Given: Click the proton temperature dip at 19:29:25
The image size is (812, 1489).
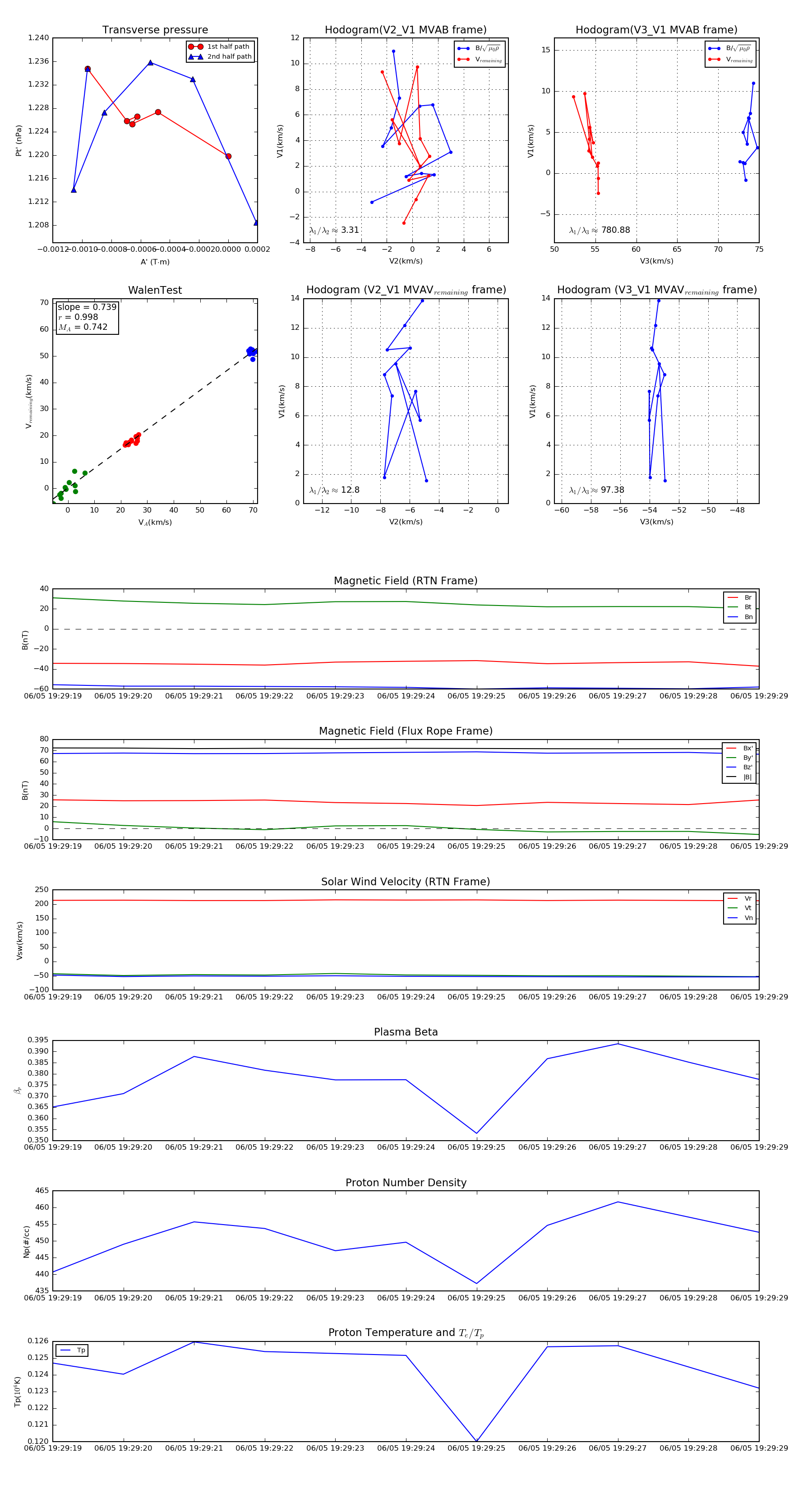Looking at the screenshot, I should [477, 1440].
